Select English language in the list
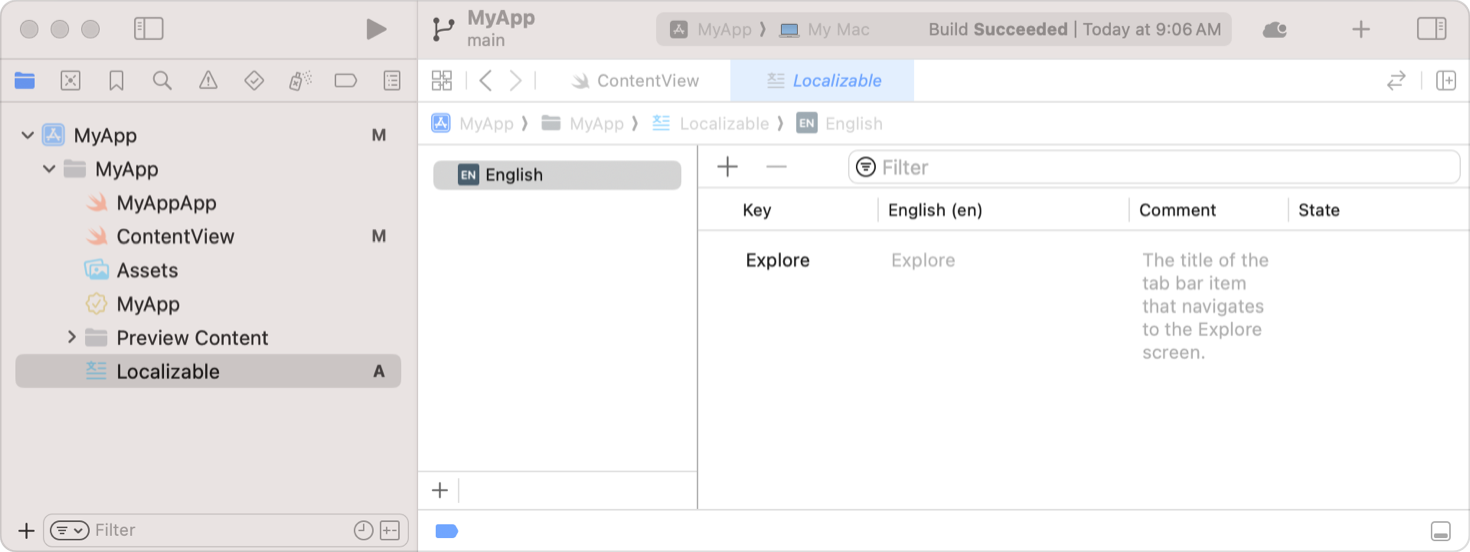This screenshot has height=552, width=1470. tap(557, 175)
